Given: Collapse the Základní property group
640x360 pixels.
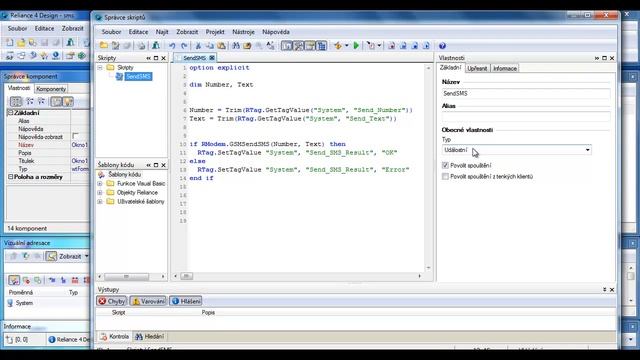Looking at the screenshot, I should coord(11,113).
